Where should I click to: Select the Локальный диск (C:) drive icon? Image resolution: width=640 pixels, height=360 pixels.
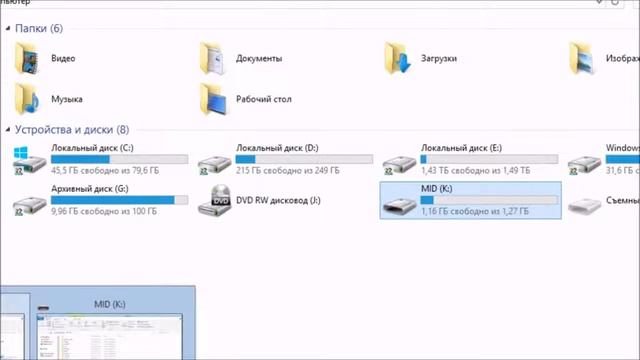point(29,161)
